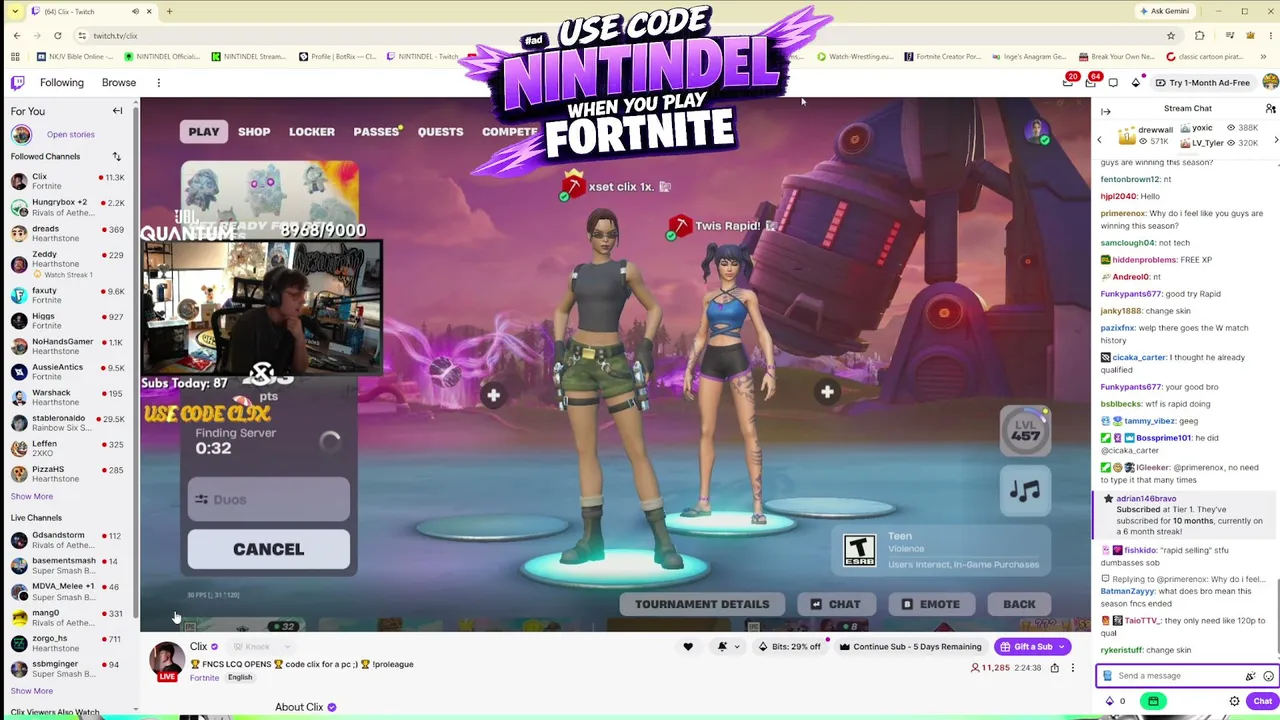
Task: Open the green channel points button
Action: [1153, 701]
